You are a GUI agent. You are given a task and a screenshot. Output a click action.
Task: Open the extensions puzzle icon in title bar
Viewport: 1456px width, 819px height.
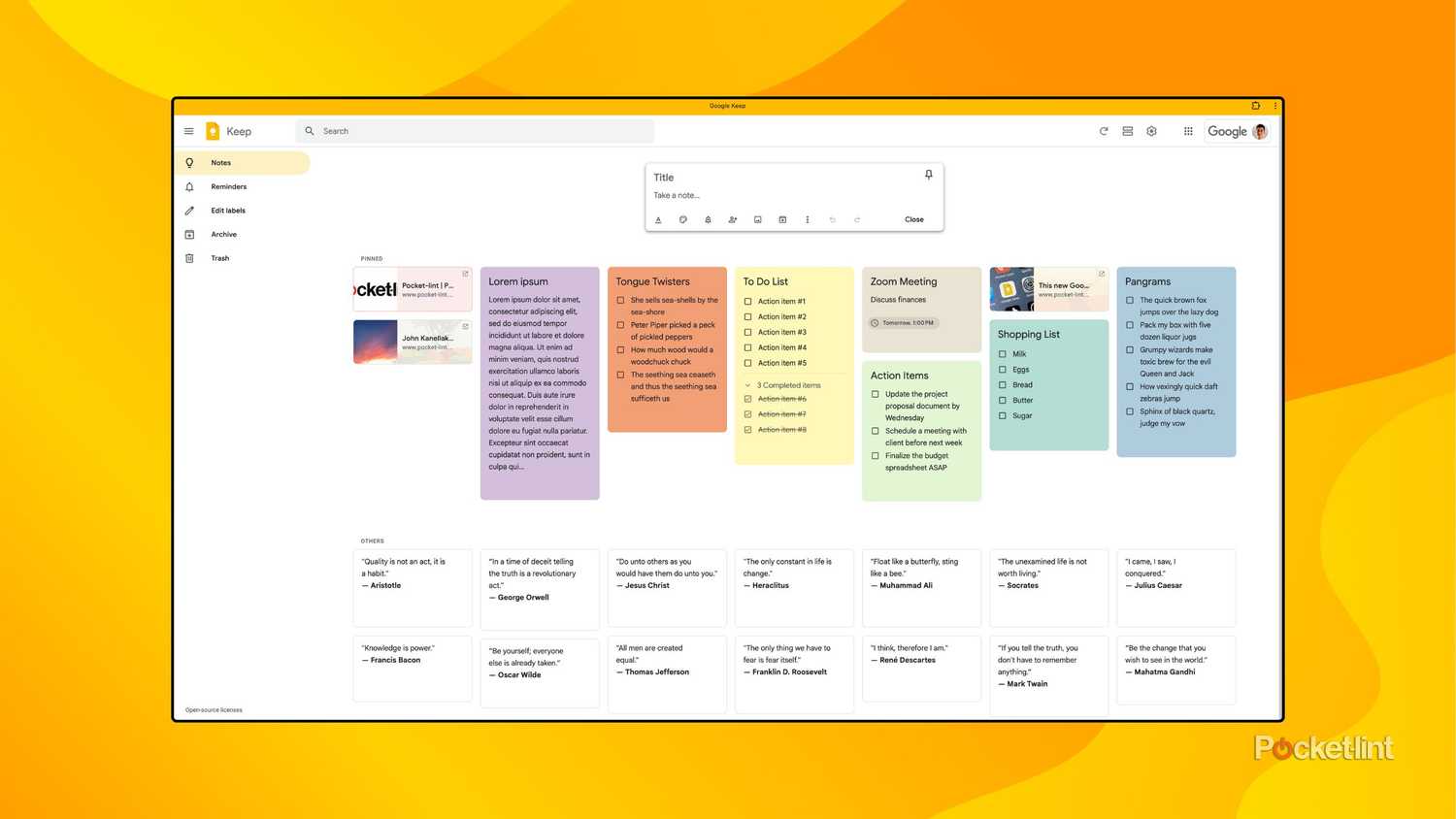click(x=1256, y=106)
